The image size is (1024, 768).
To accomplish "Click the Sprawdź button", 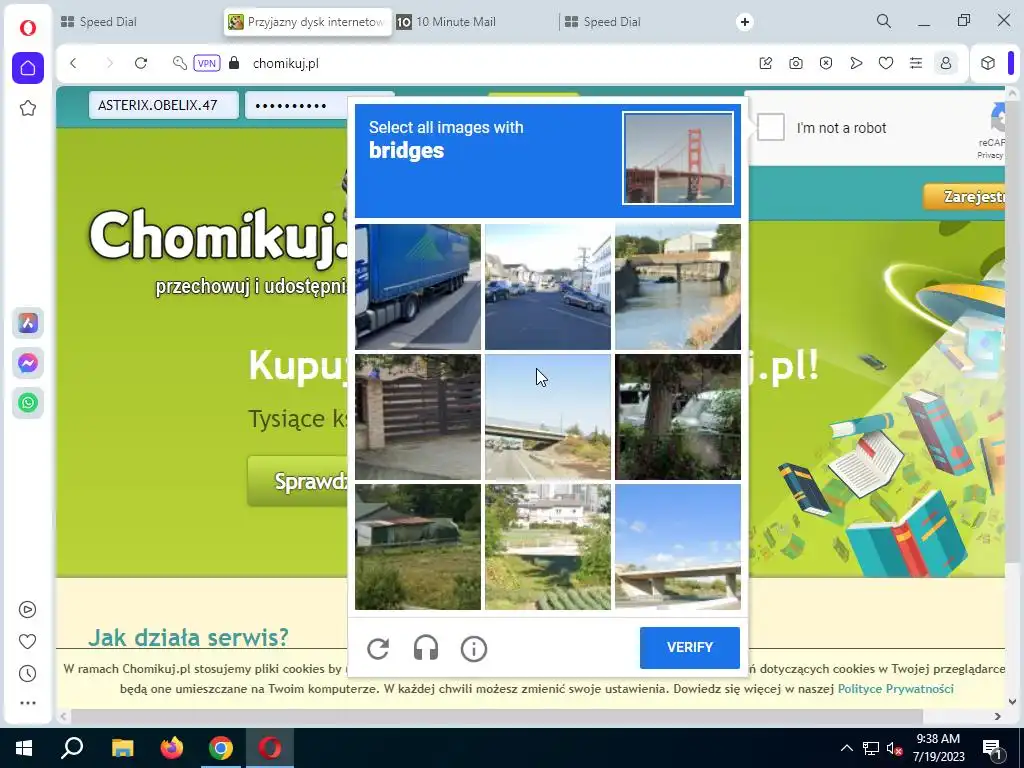I will tap(298, 481).
